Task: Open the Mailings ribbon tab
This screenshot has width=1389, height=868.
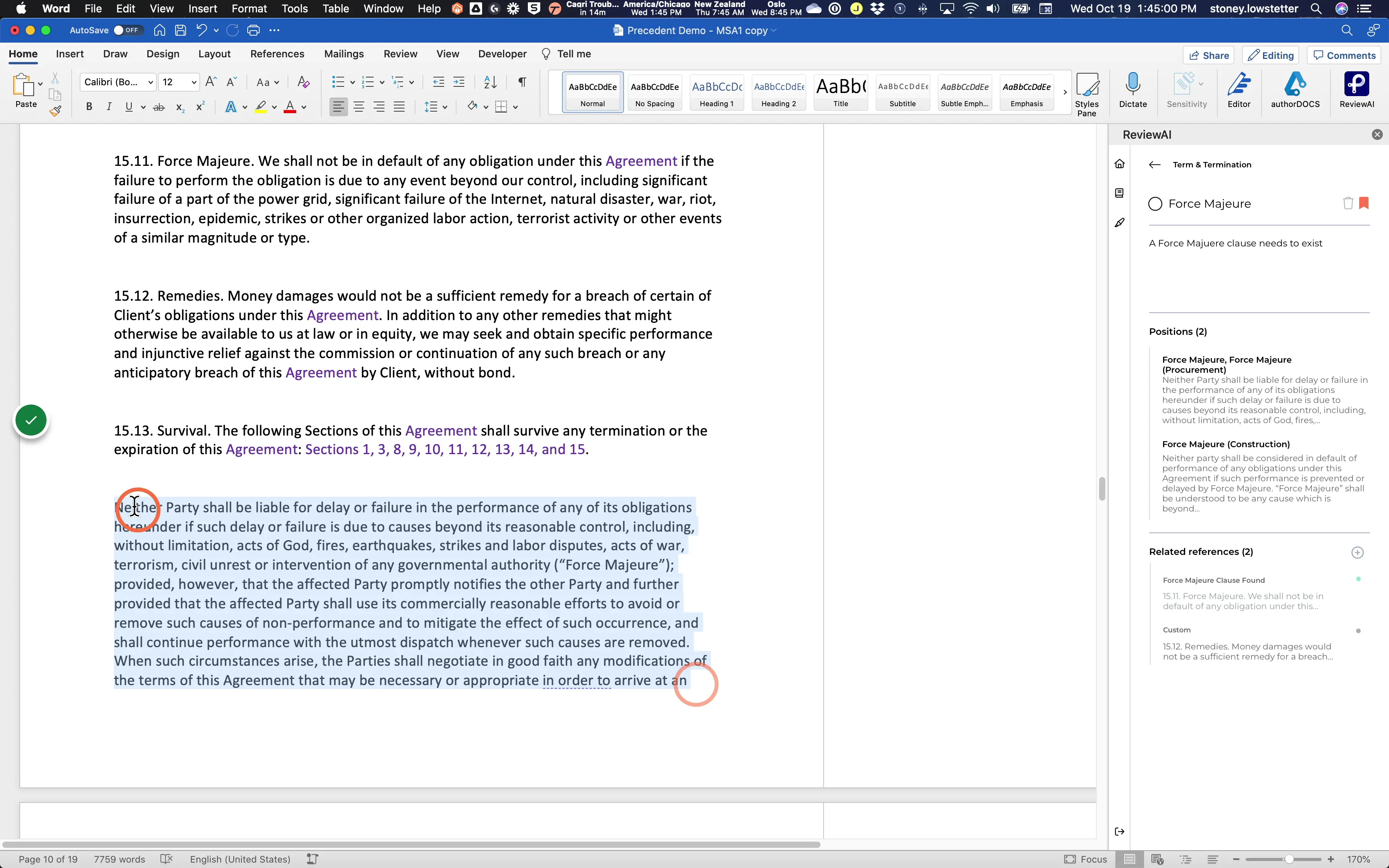Action: (344, 54)
